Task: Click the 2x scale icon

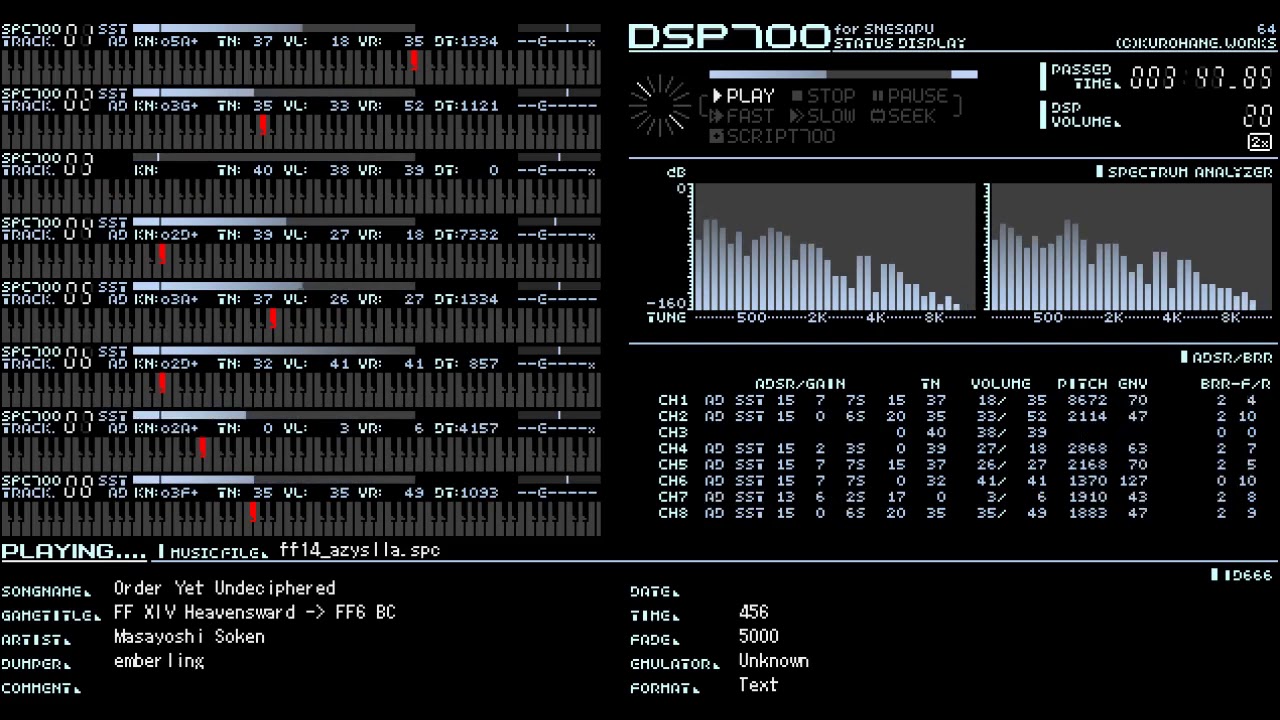Action: pos(1260,143)
